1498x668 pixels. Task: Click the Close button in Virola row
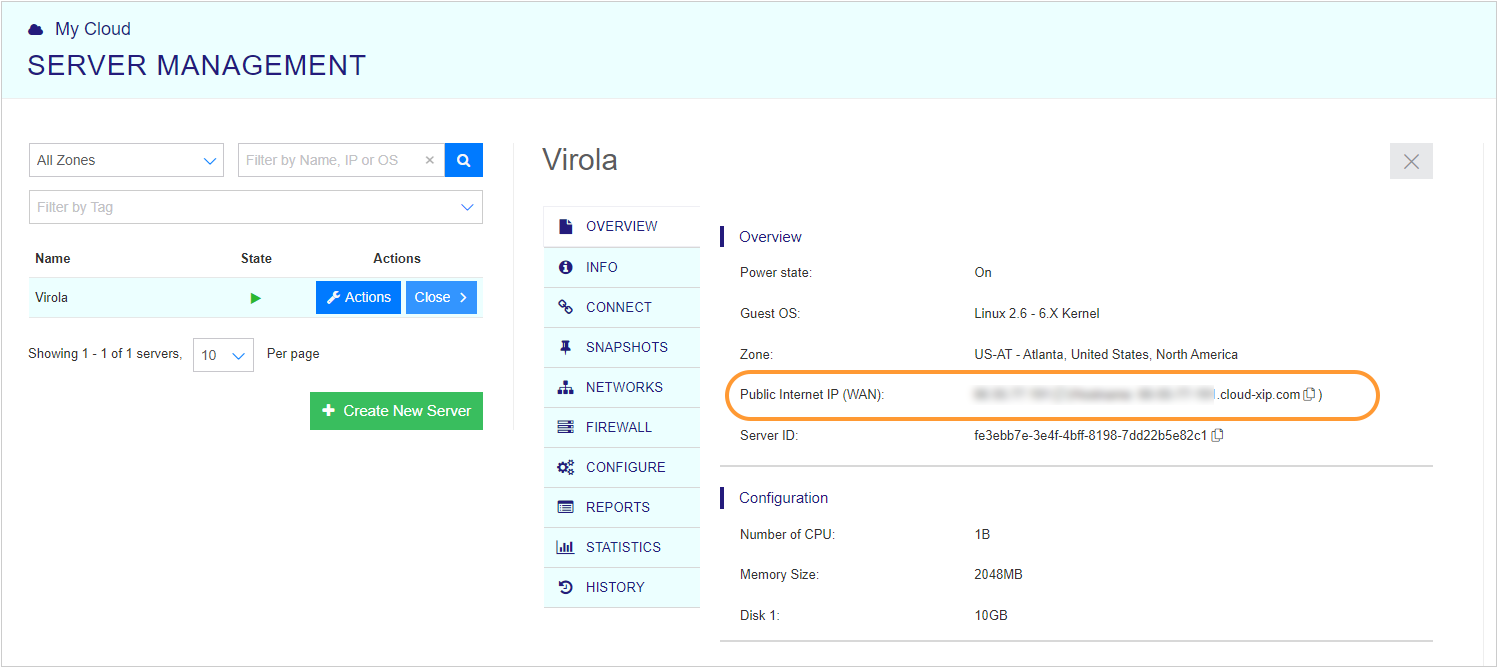[441, 297]
